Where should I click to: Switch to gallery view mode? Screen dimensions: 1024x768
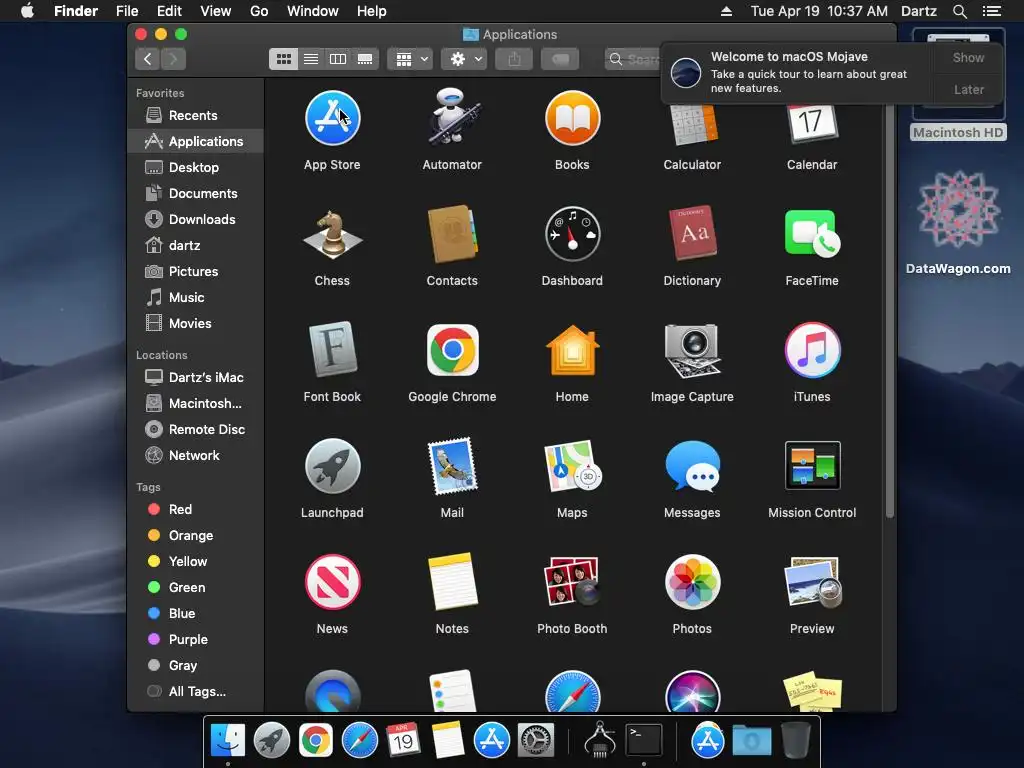pyautogui.click(x=365, y=59)
